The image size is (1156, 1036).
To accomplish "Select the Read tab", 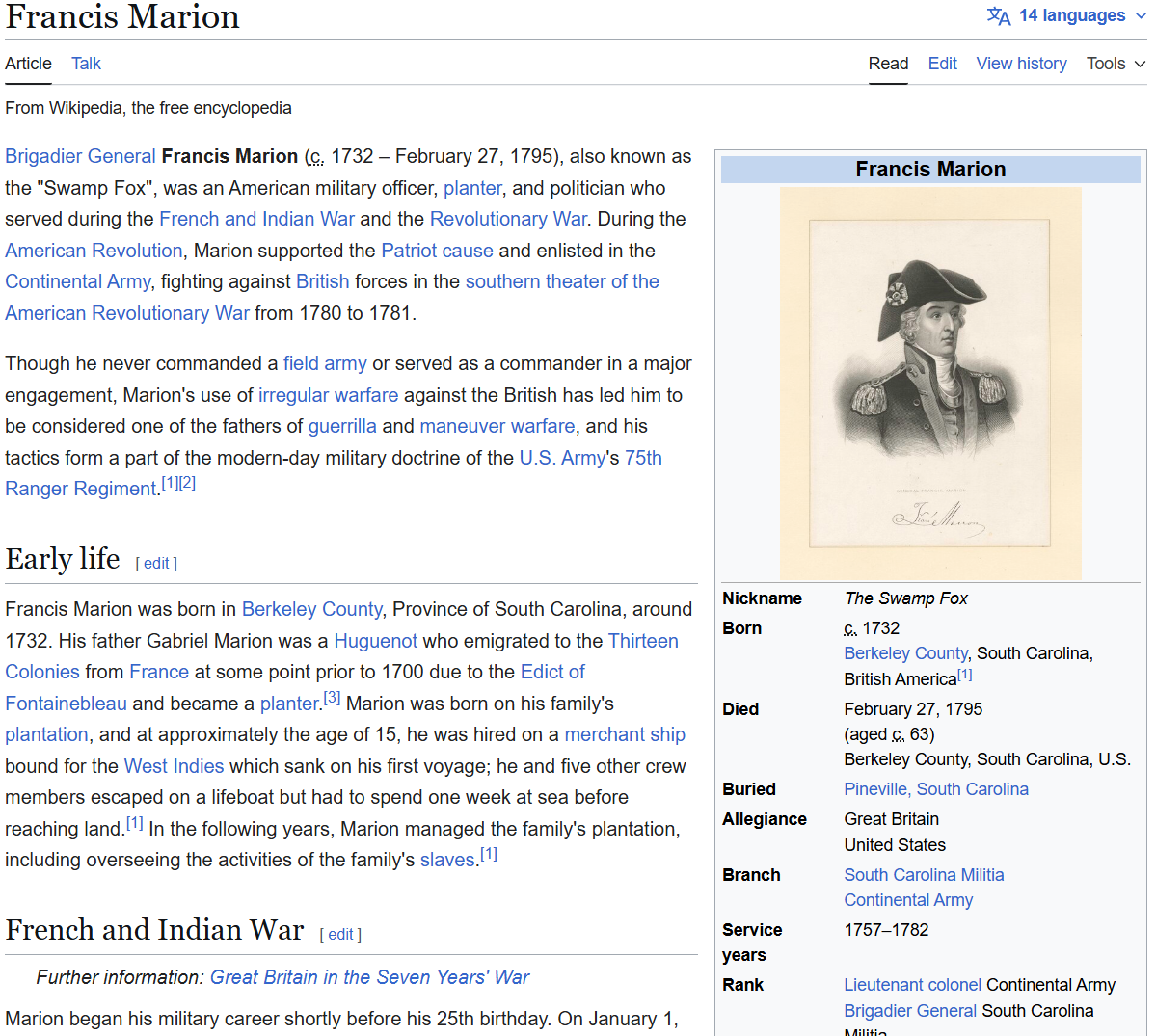I will click(888, 65).
